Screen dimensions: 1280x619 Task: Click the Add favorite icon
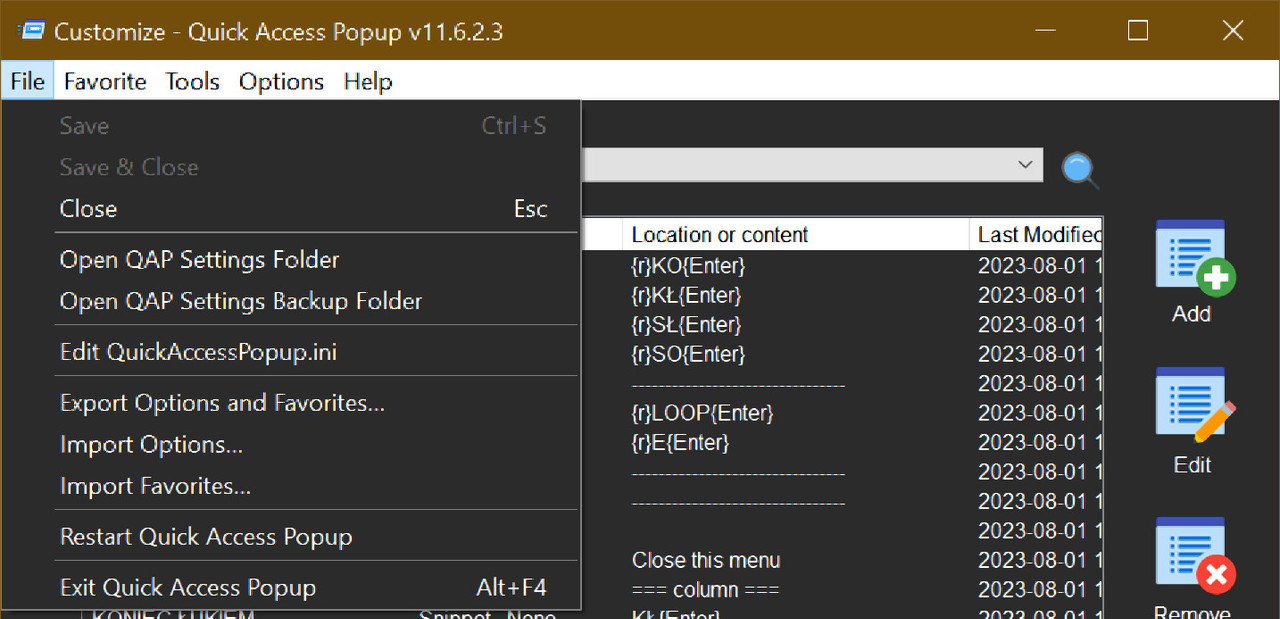click(1195, 258)
